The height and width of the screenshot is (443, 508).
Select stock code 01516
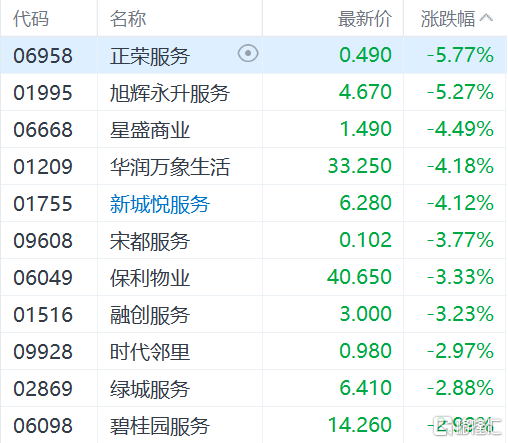[x=43, y=314]
